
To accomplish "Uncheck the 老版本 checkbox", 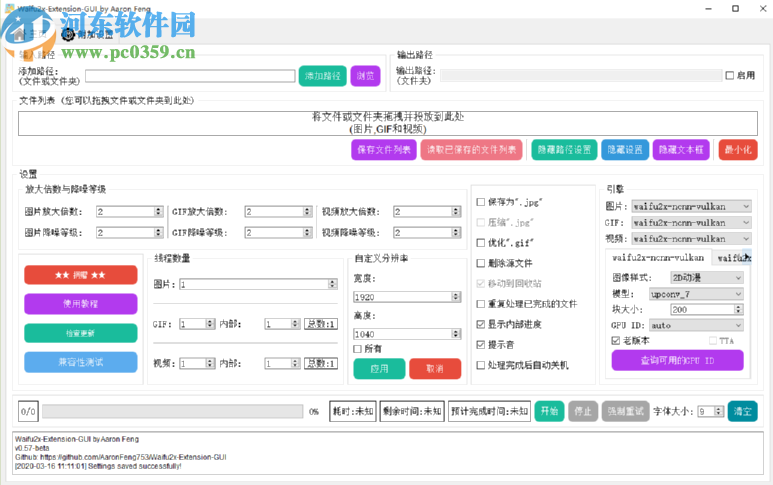I will tap(615, 341).
